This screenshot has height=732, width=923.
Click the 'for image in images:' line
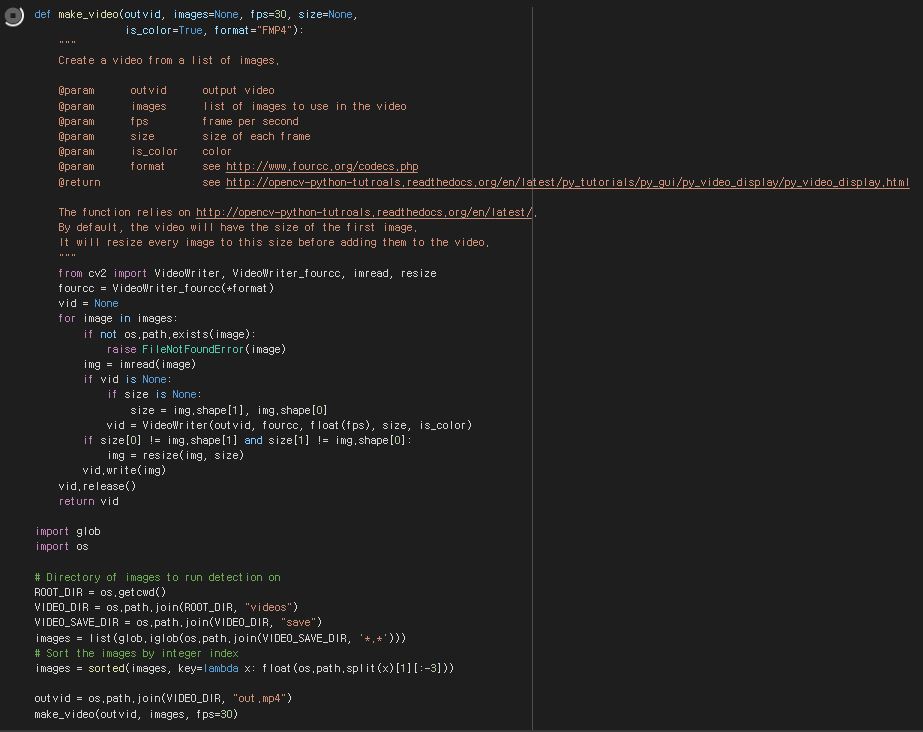click(x=118, y=318)
